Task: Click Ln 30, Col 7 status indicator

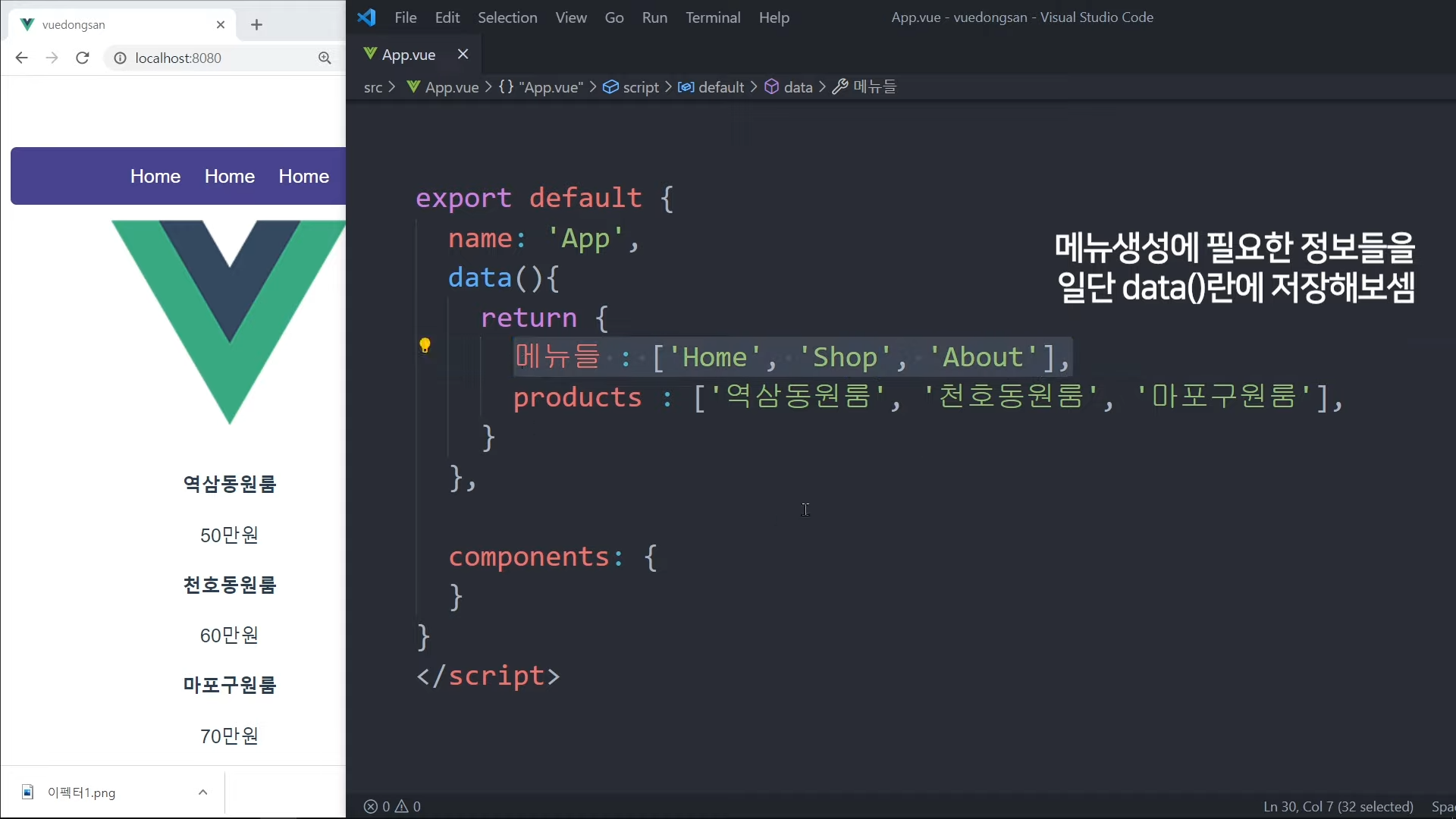Action: pyautogui.click(x=1338, y=807)
